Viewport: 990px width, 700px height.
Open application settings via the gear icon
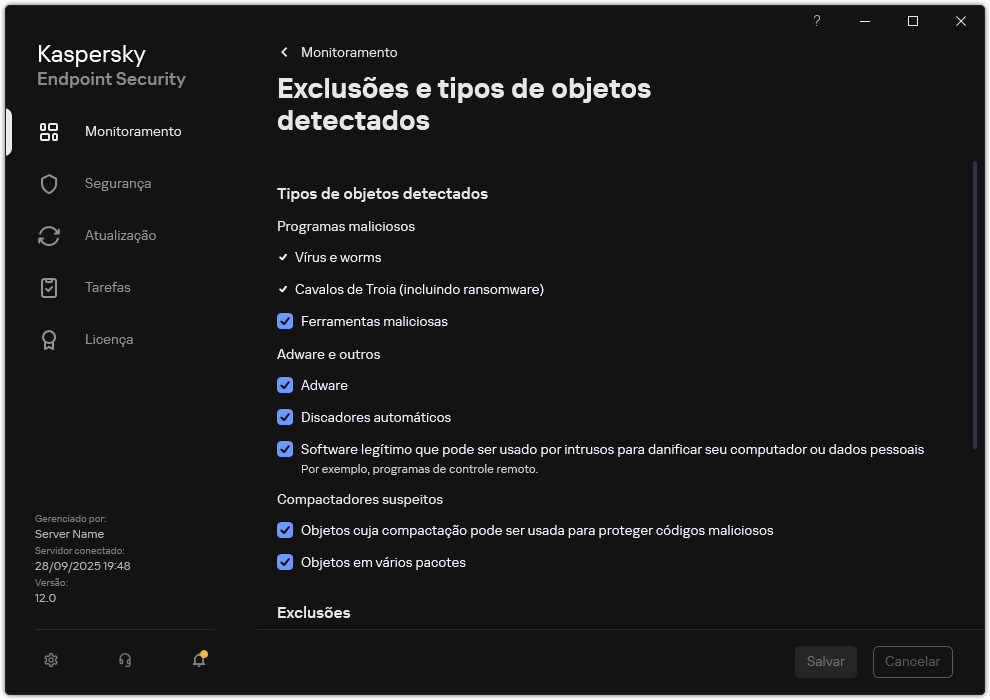(x=50, y=660)
